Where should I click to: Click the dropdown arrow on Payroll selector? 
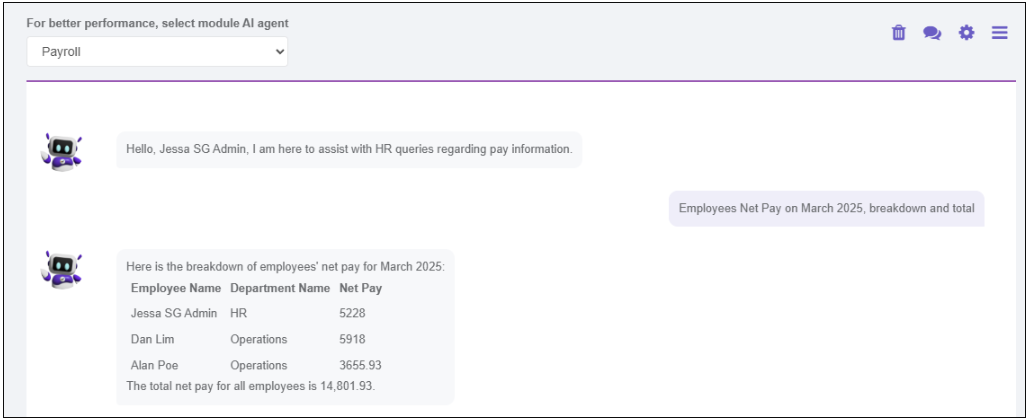pyautogui.click(x=280, y=52)
